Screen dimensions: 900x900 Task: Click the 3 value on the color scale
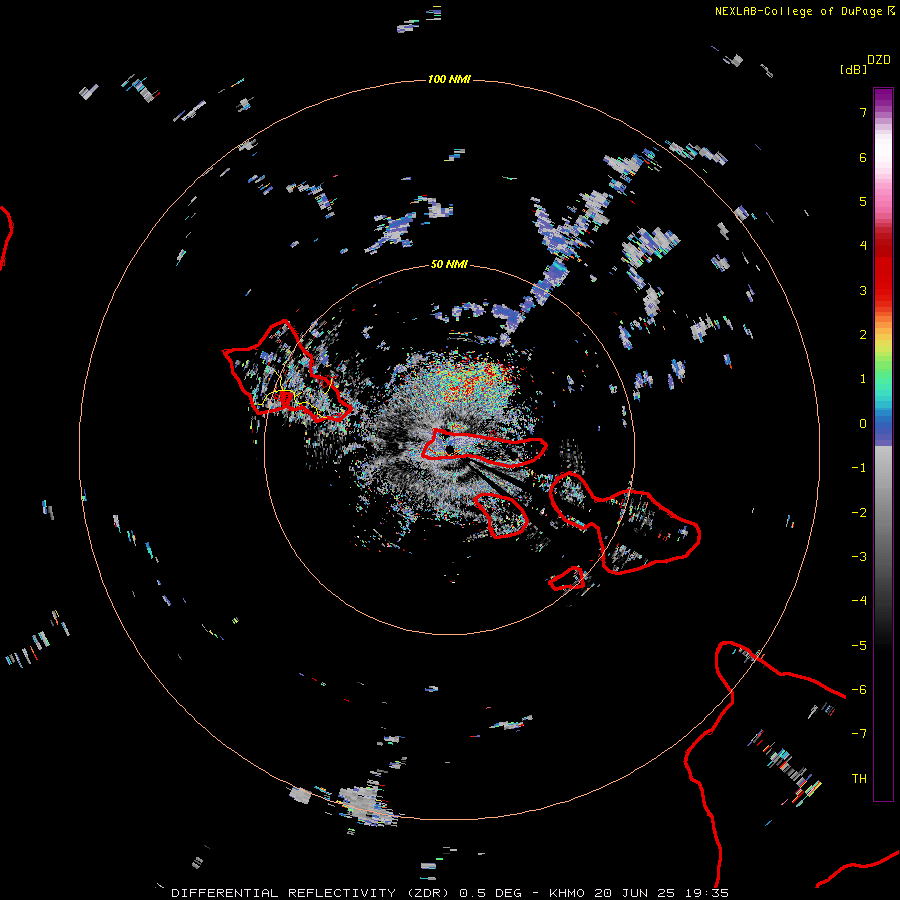pyautogui.click(x=863, y=290)
